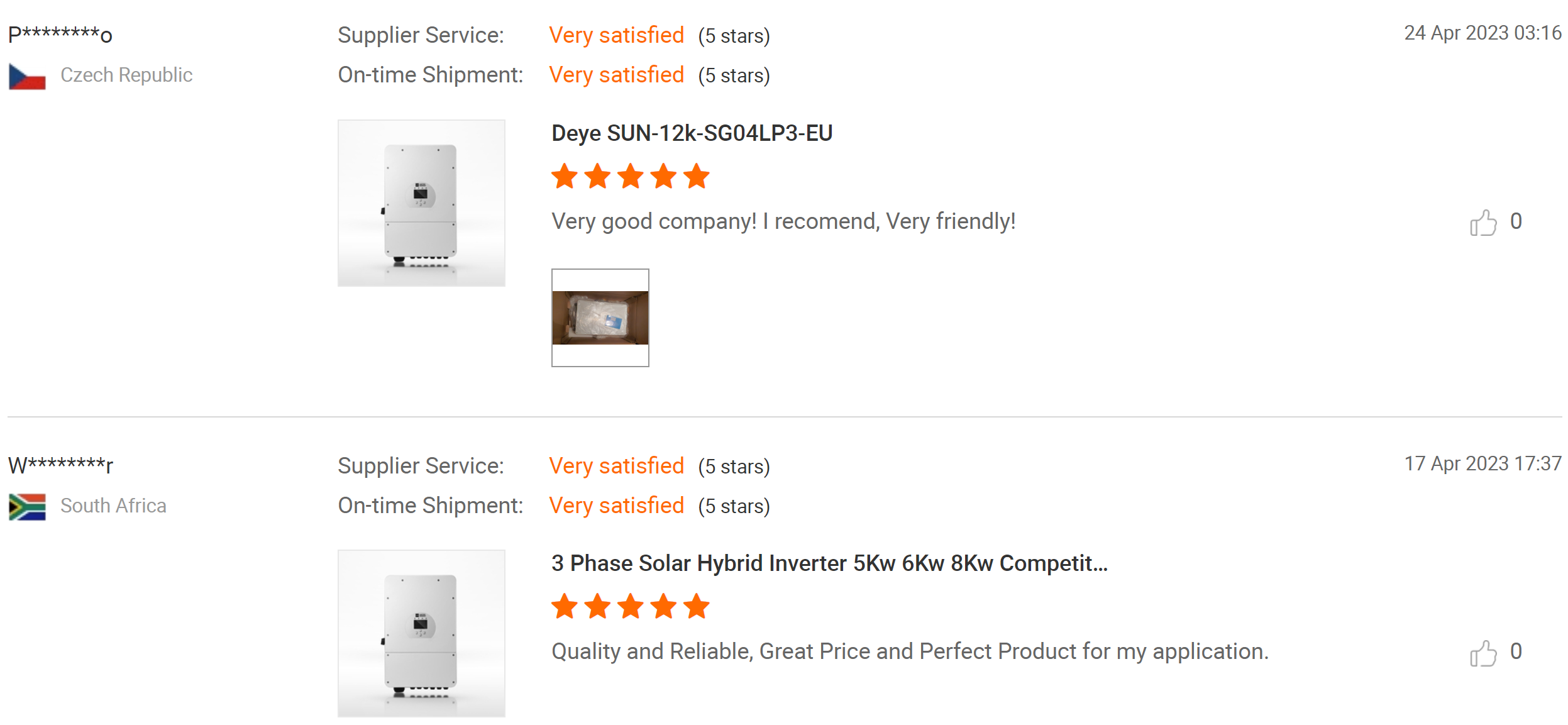Click reviewer name P*********o

pyautogui.click(x=60, y=35)
